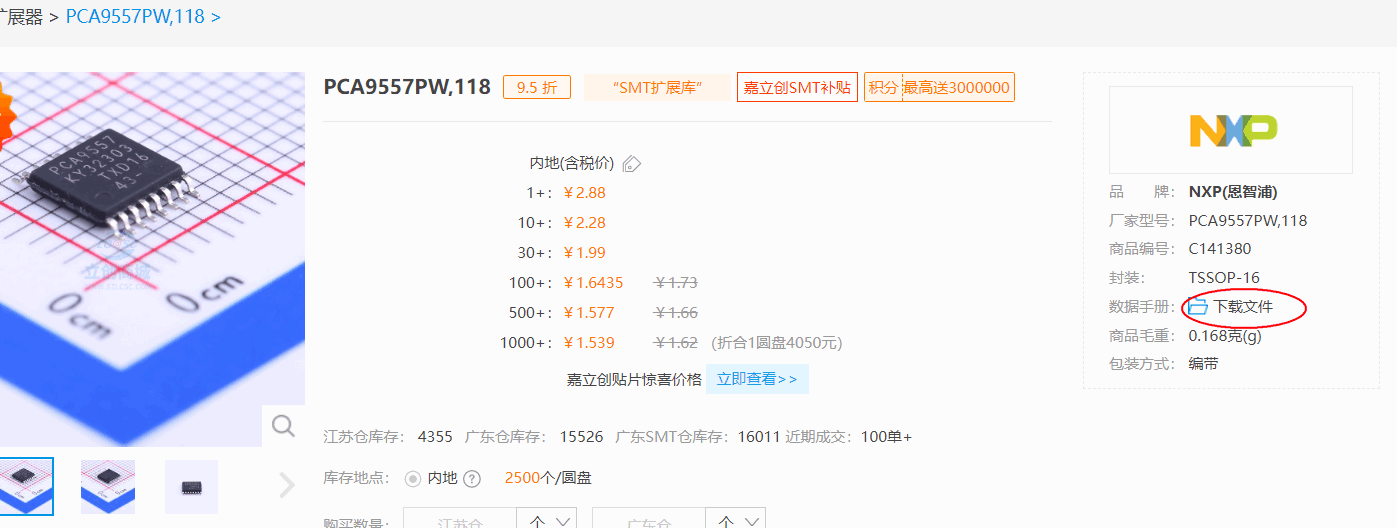The image size is (1397, 528).
Task: Click the package value TSSOP-16
Action: (1224, 278)
